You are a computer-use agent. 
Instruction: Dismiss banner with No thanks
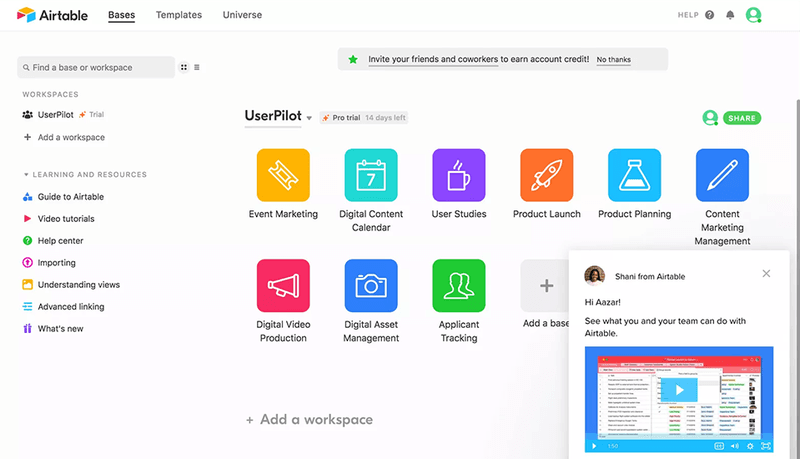click(614, 60)
